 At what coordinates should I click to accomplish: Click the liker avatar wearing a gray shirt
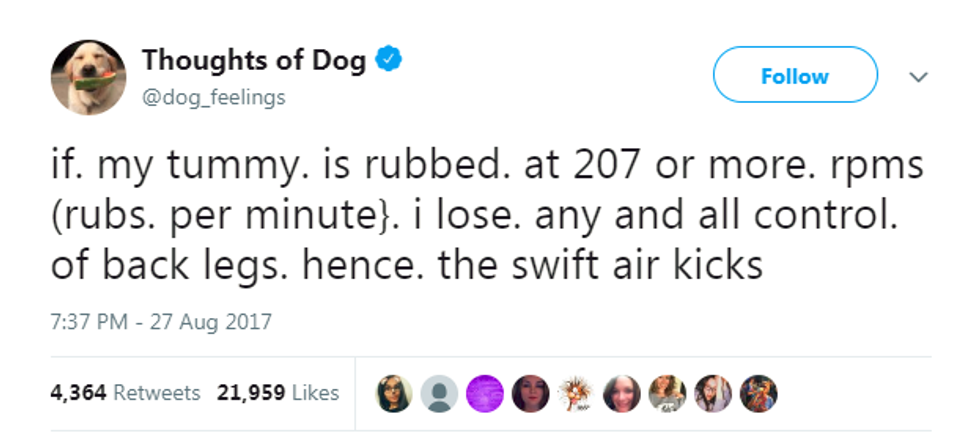coord(666,393)
